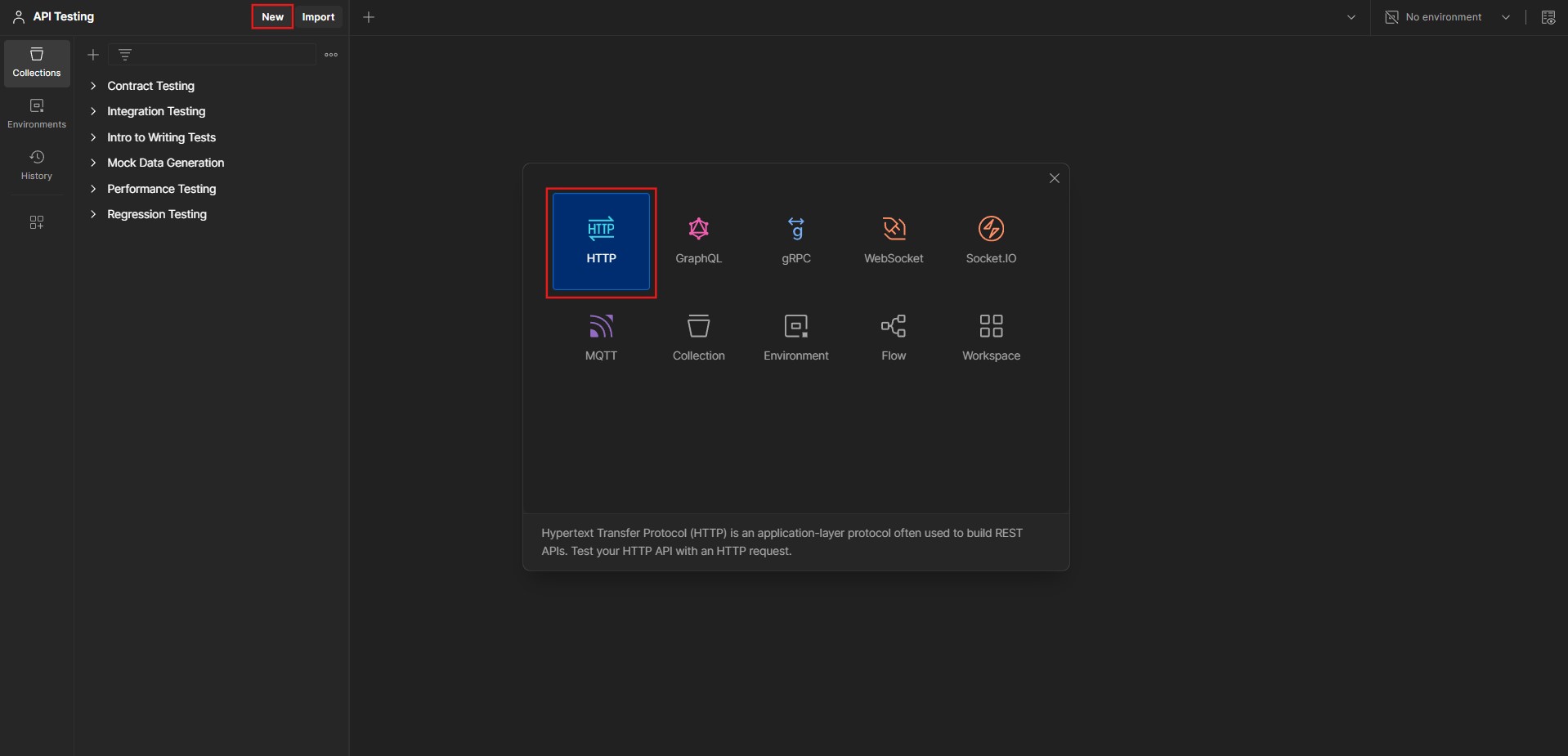The width and height of the screenshot is (1568, 756).
Task: Select the MQTT request tile
Action: [x=601, y=338]
